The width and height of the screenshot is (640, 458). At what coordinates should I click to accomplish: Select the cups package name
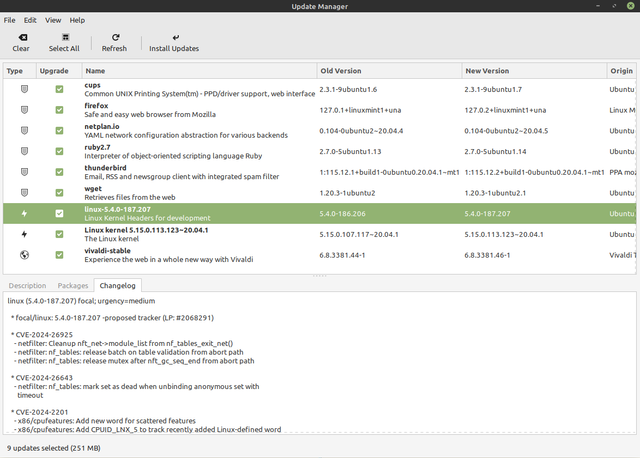(92, 85)
